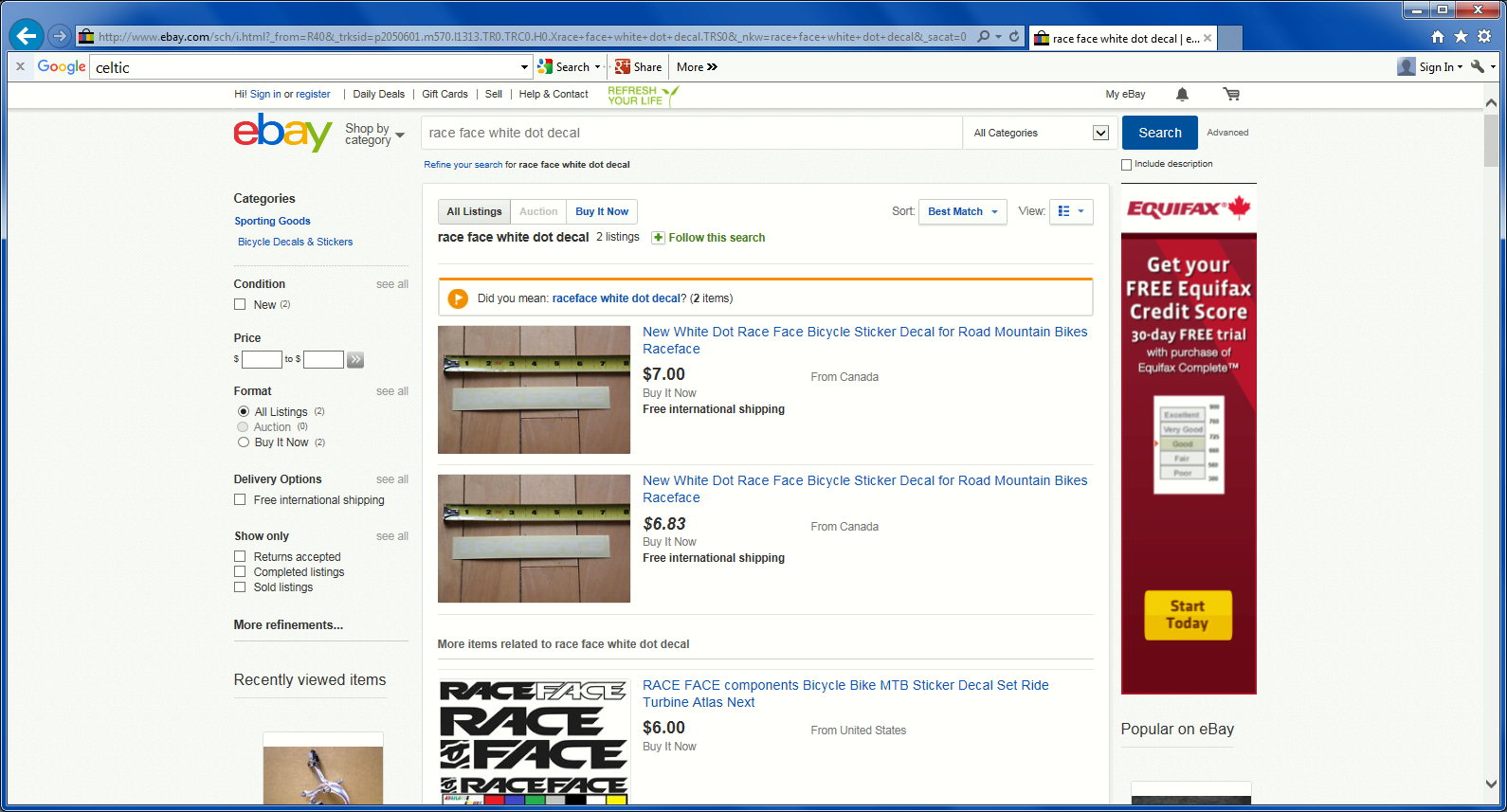The image size is (1507, 812).
Task: Open browser home page icon
Action: [x=1438, y=37]
